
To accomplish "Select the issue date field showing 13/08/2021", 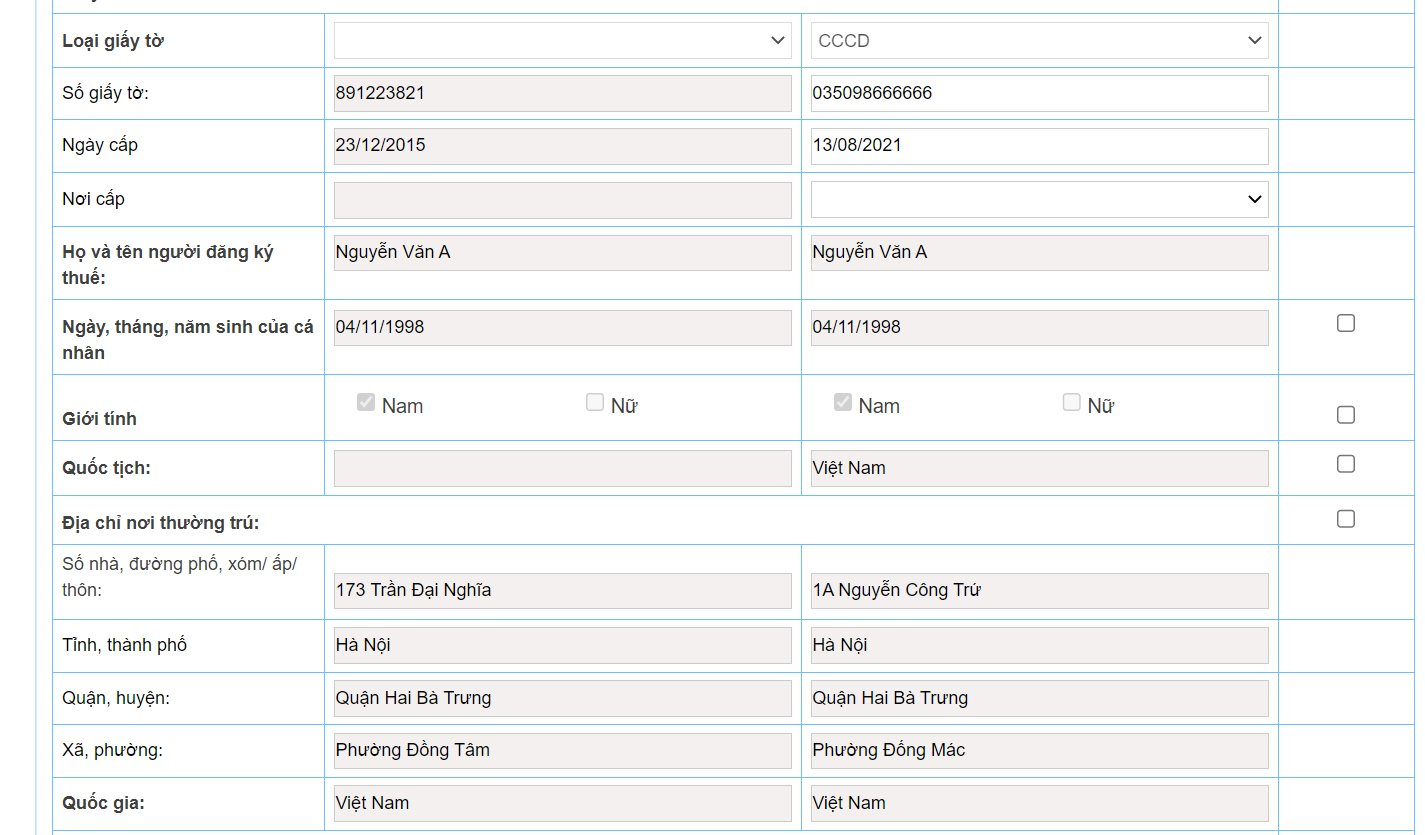I will click(x=1039, y=146).
